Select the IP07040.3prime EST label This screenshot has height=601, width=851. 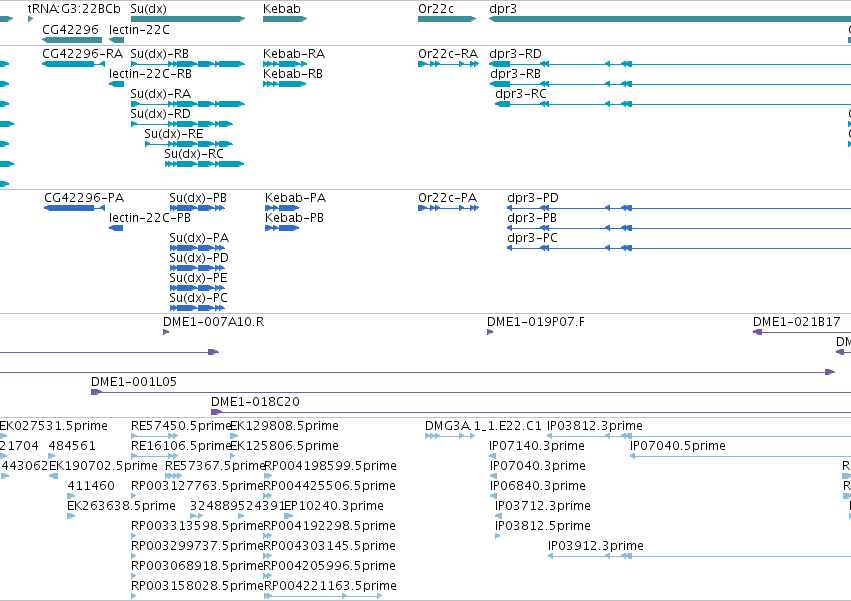pos(538,466)
